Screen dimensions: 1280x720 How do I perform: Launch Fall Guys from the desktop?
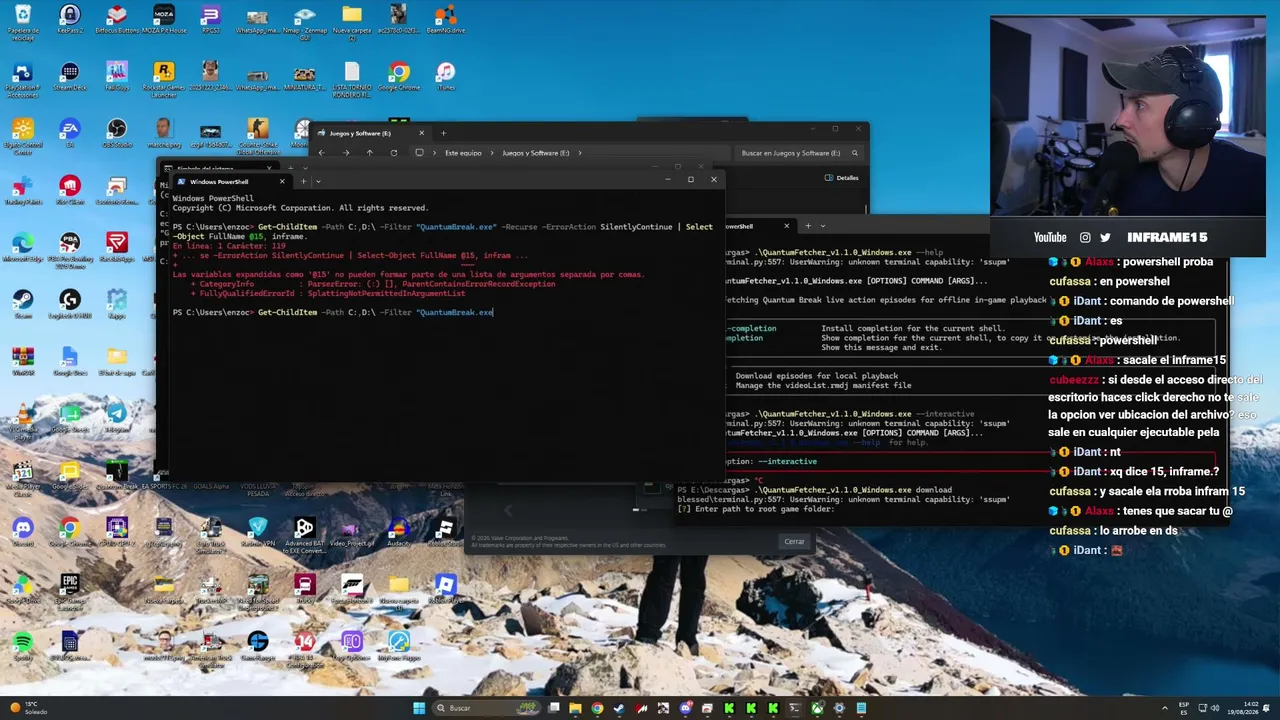tap(116, 78)
